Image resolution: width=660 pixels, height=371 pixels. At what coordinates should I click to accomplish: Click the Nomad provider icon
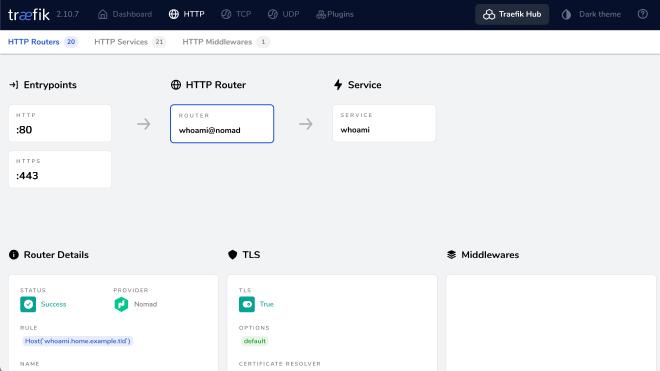[x=121, y=304]
